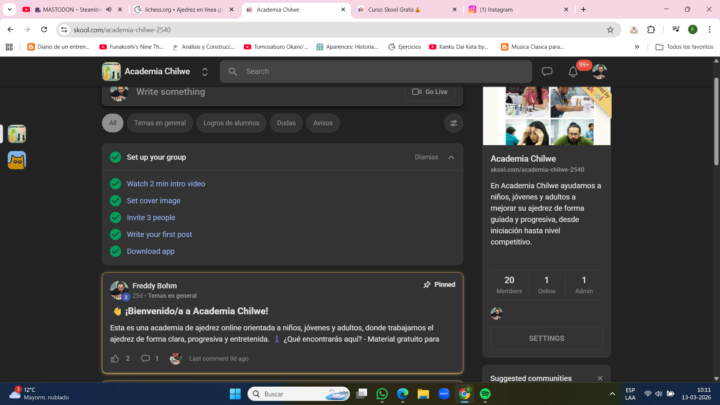Select the yellow cat group in left rail
The height and width of the screenshot is (405, 720).
(17, 160)
